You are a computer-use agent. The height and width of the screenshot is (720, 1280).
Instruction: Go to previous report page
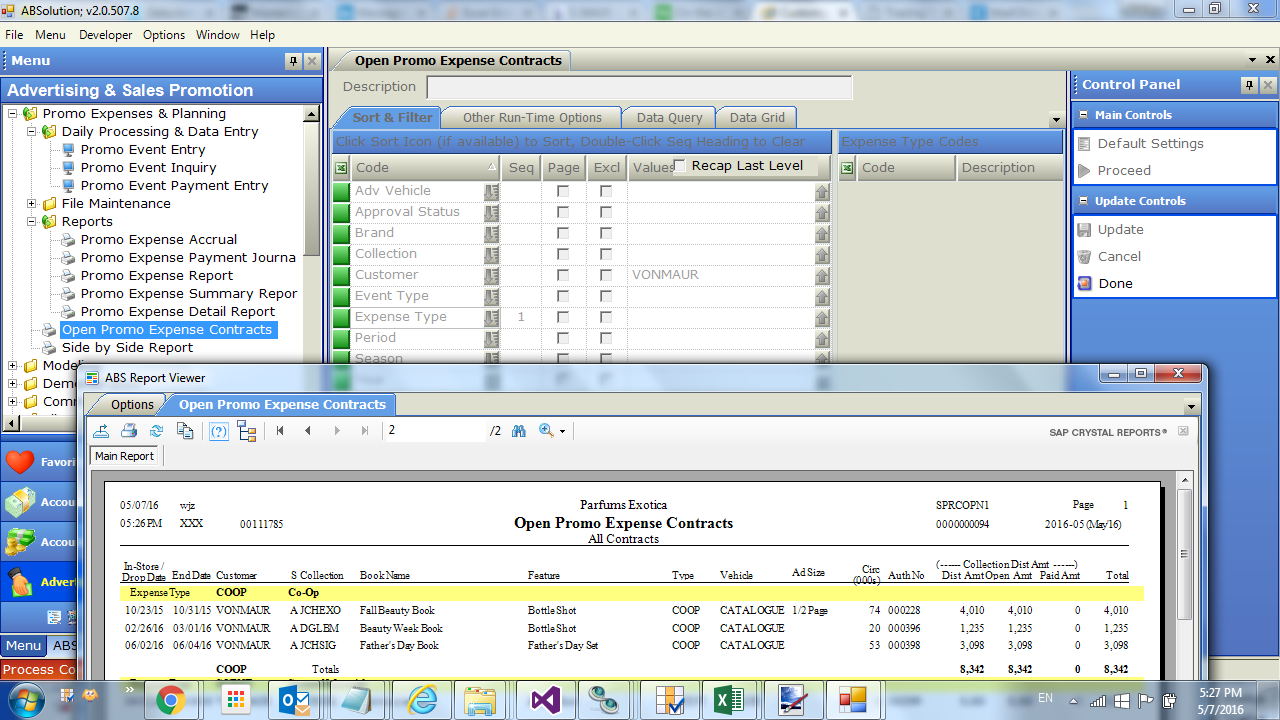click(308, 431)
